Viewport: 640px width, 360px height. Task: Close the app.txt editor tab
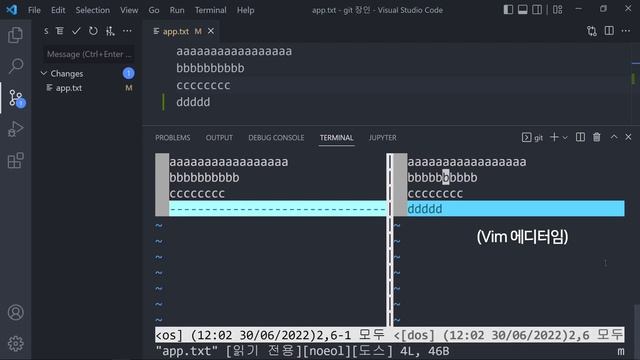[211, 31]
